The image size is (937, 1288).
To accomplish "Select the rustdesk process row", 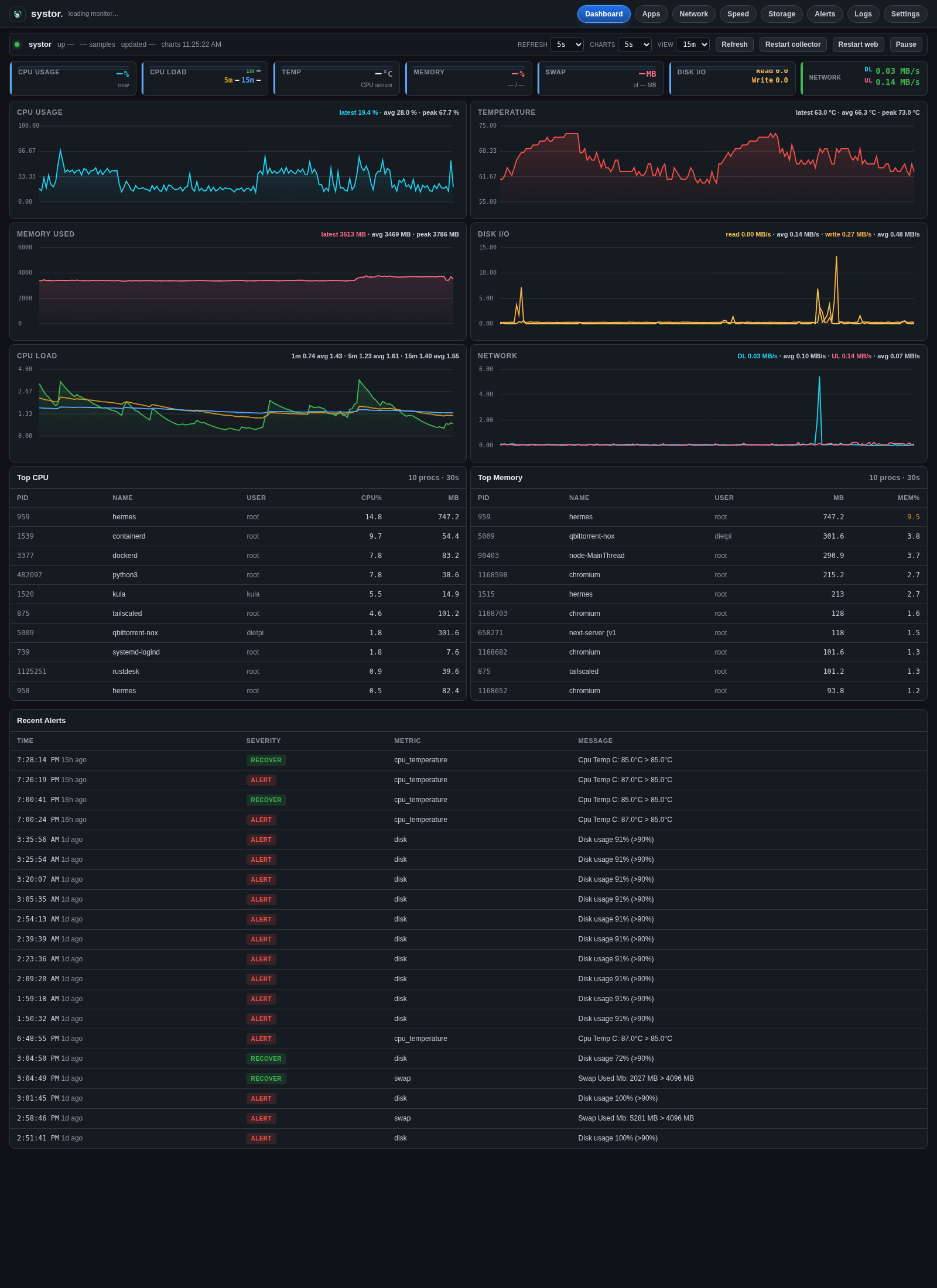I will (238, 672).
